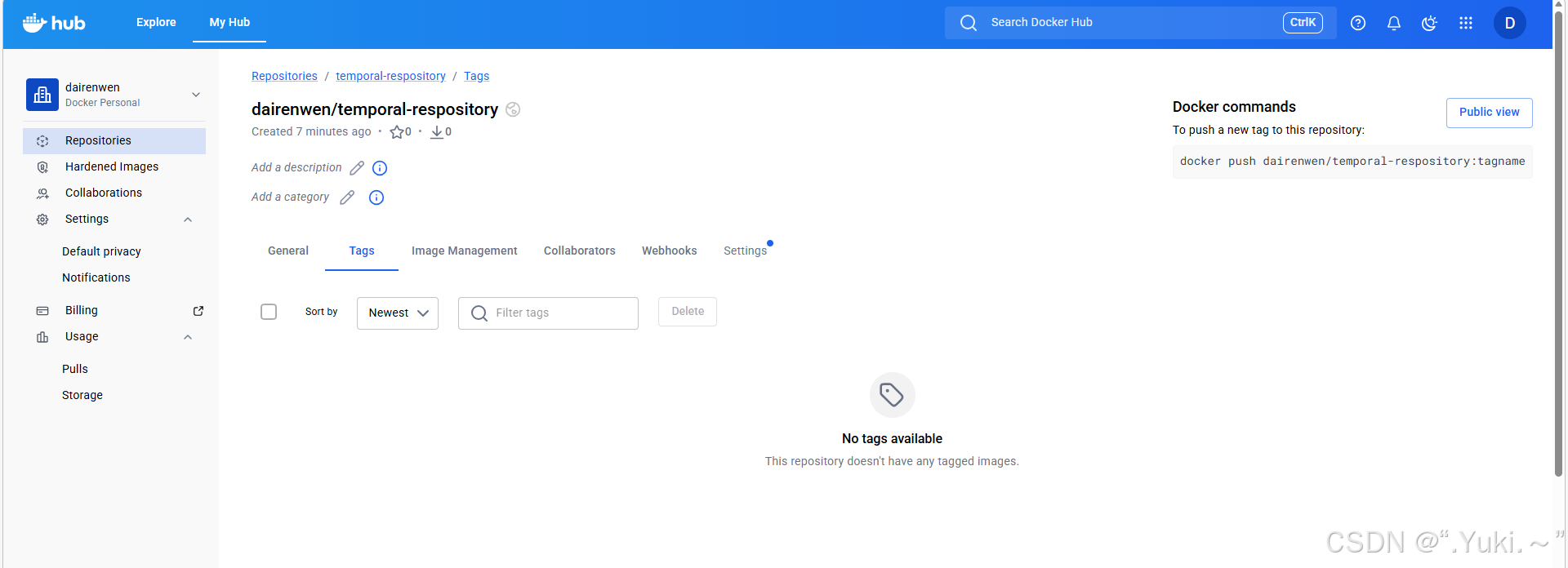Follow the temporal-respository breadcrumb link
This screenshot has height=568, width=1568.
[x=390, y=76]
